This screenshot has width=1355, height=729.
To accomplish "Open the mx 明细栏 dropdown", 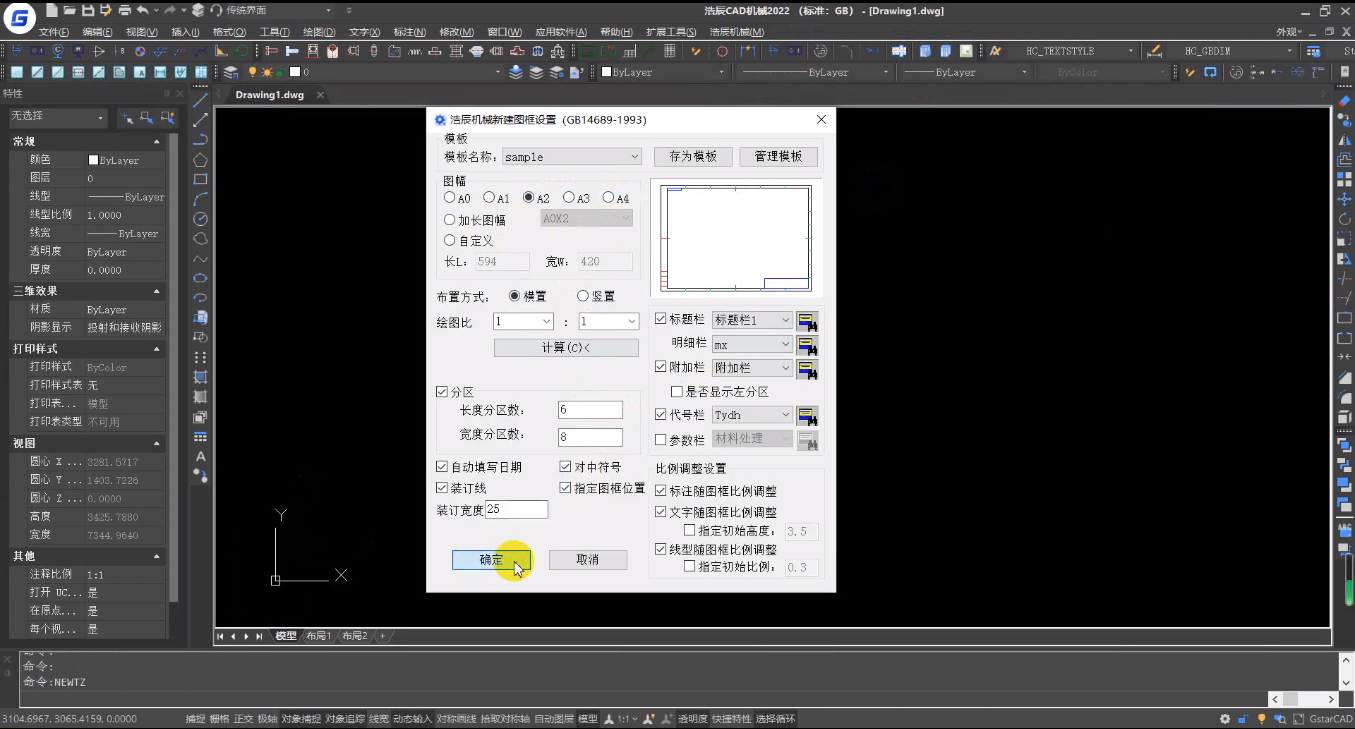I will 752,344.
